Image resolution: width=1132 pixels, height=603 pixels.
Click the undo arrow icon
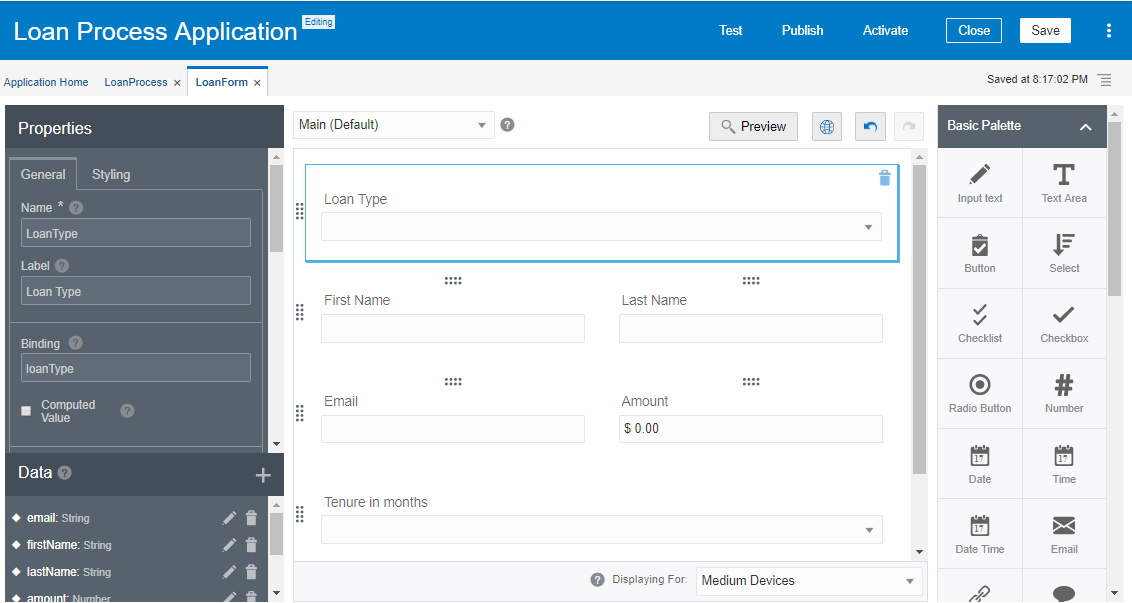tap(870, 126)
